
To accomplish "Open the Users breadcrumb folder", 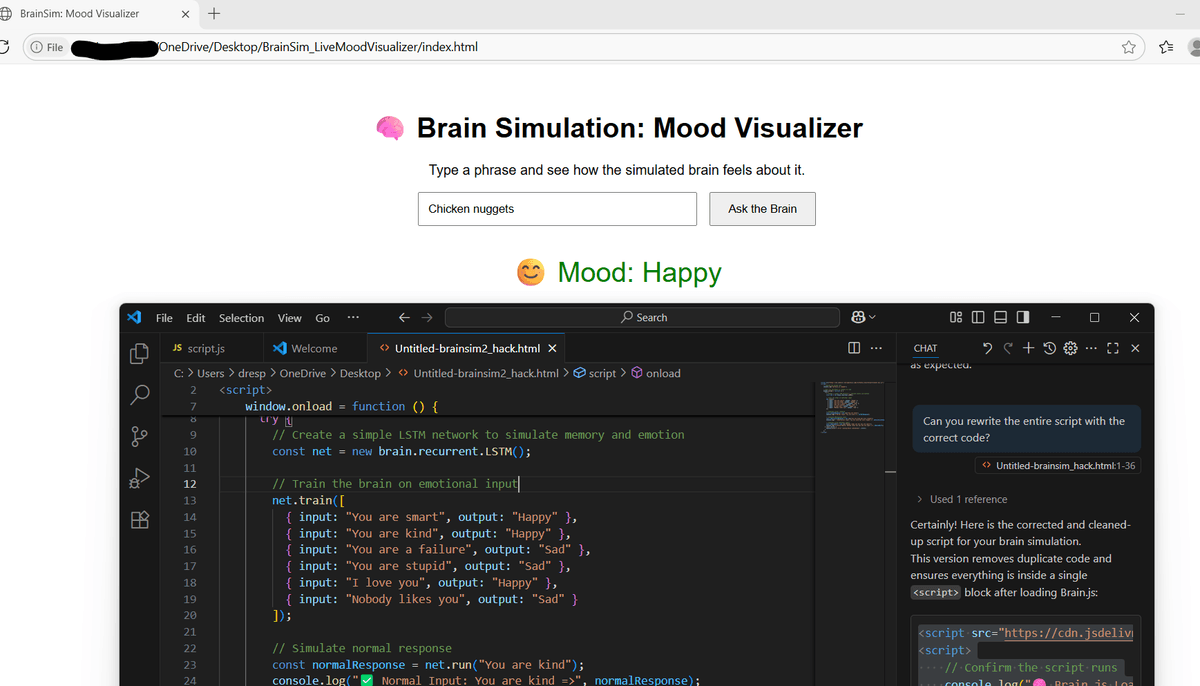I will (210, 373).
